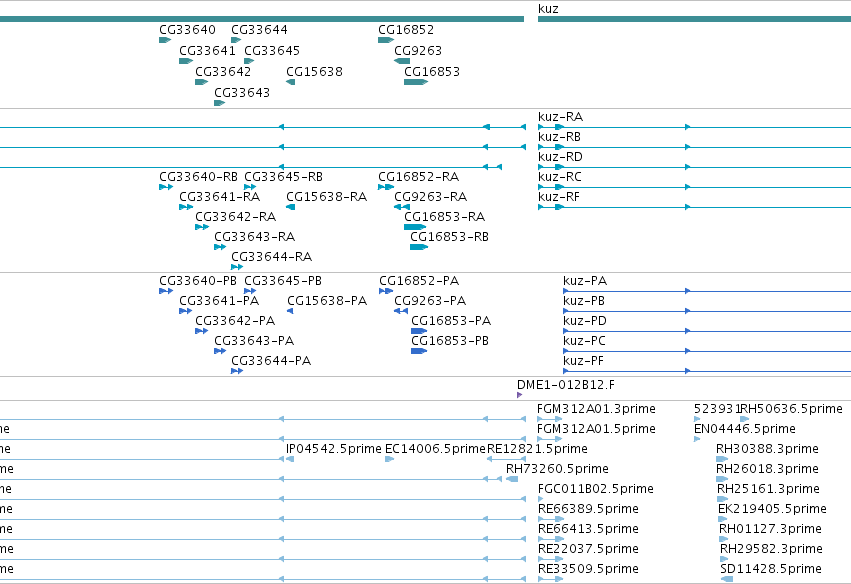The width and height of the screenshot is (851, 584).
Task: Click the CG33645-PB protein arrows
Action: 250,291
